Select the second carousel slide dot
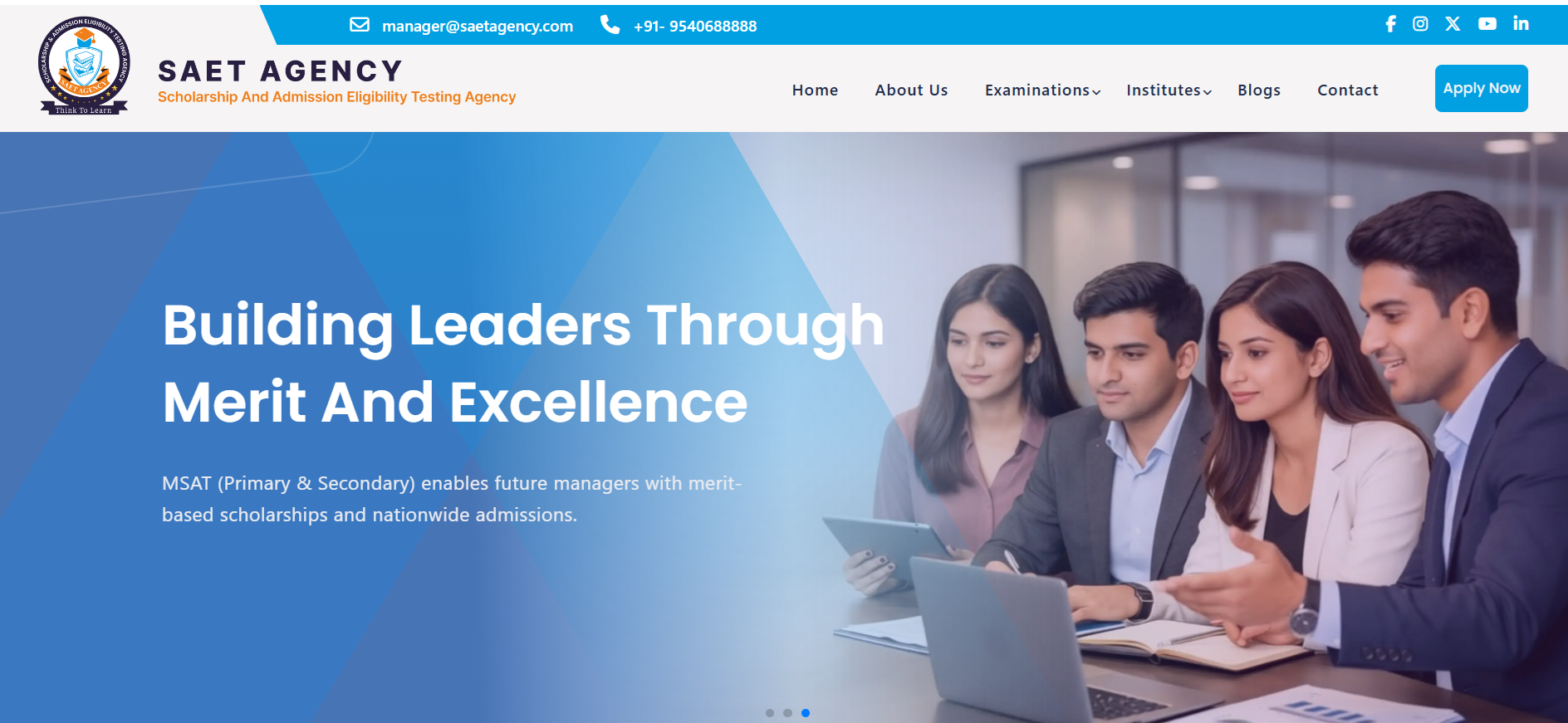 [787, 713]
